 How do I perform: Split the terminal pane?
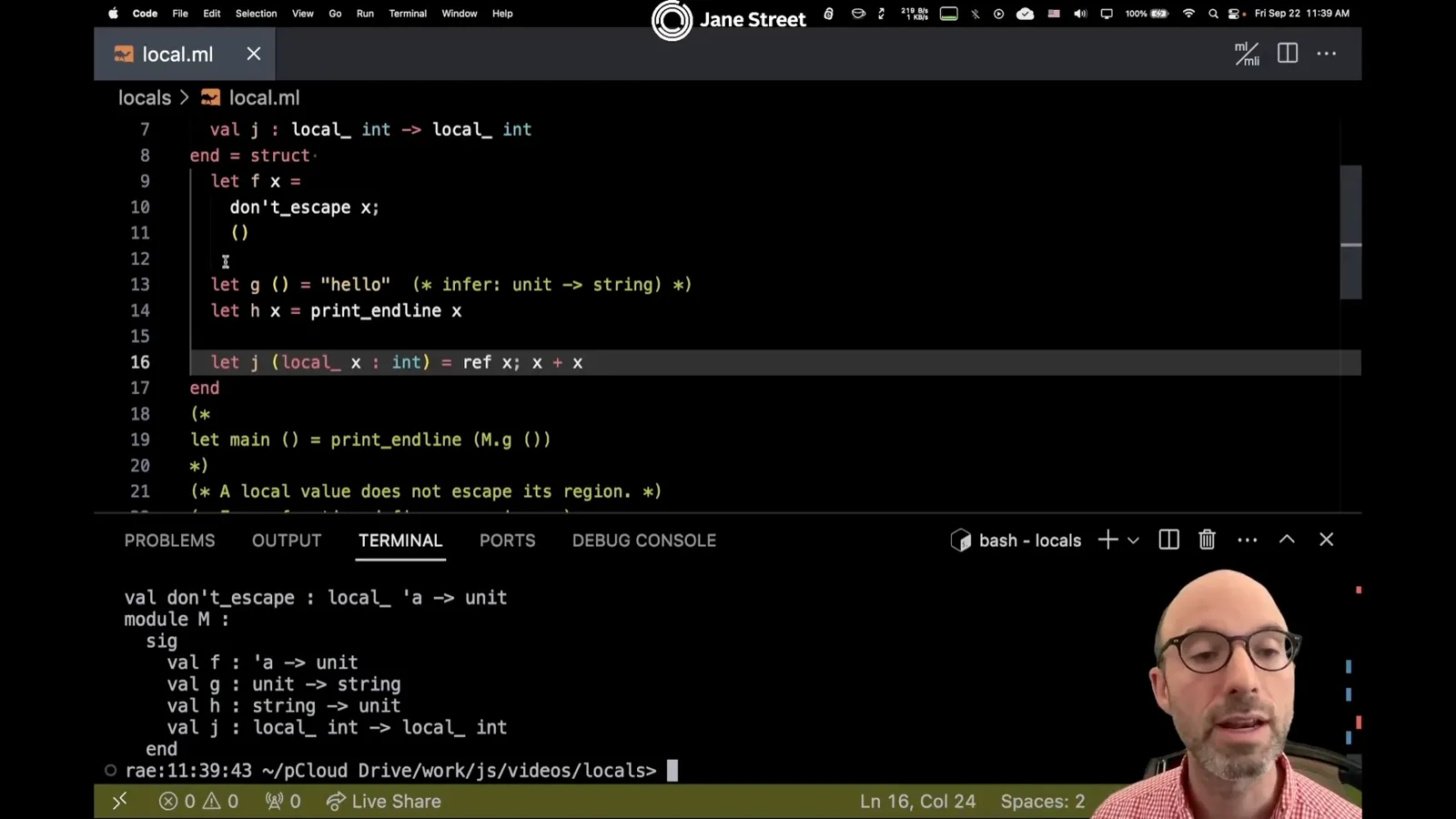(x=1169, y=540)
